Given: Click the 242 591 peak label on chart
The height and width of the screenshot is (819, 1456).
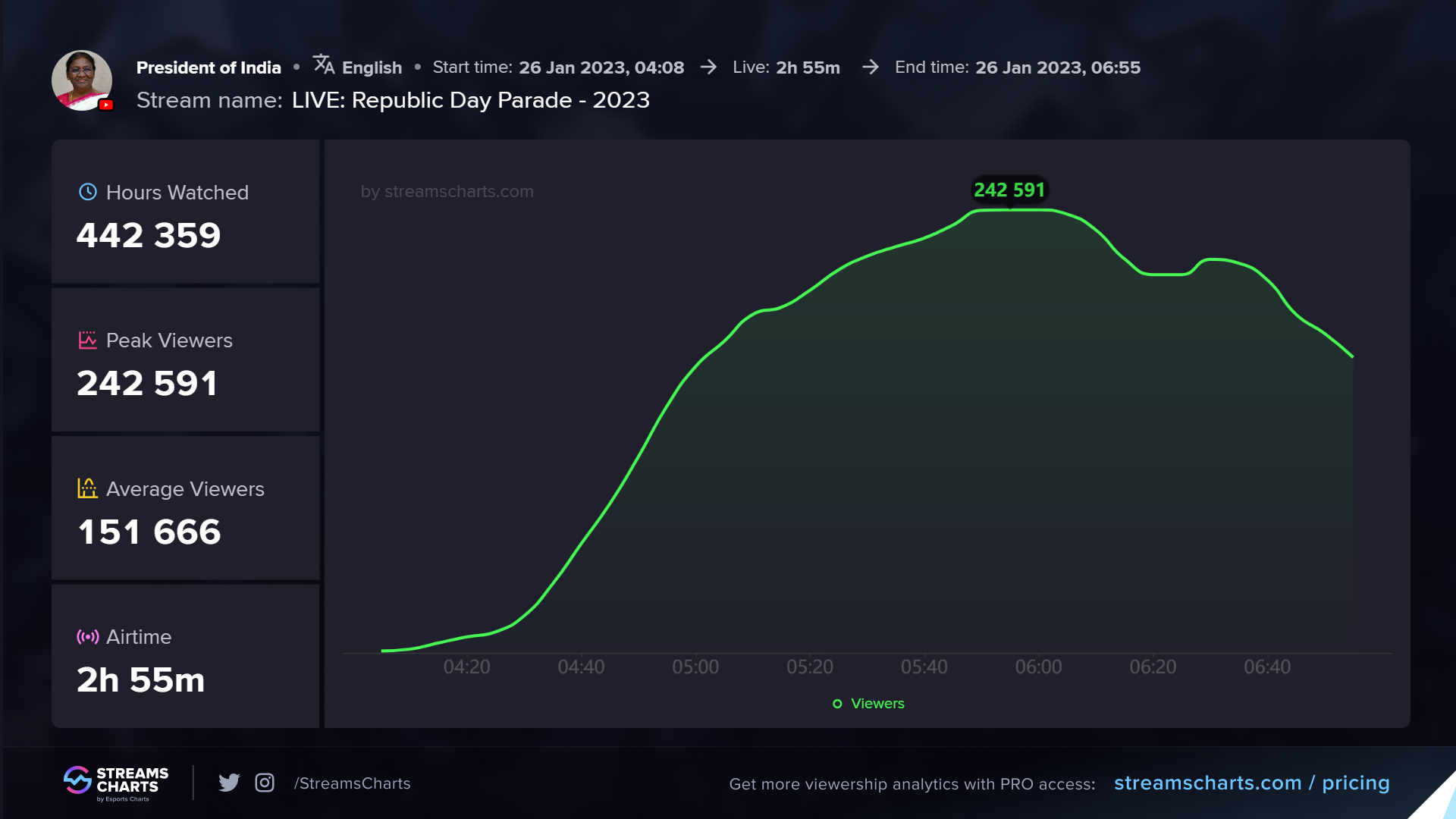Looking at the screenshot, I should coord(1009,190).
